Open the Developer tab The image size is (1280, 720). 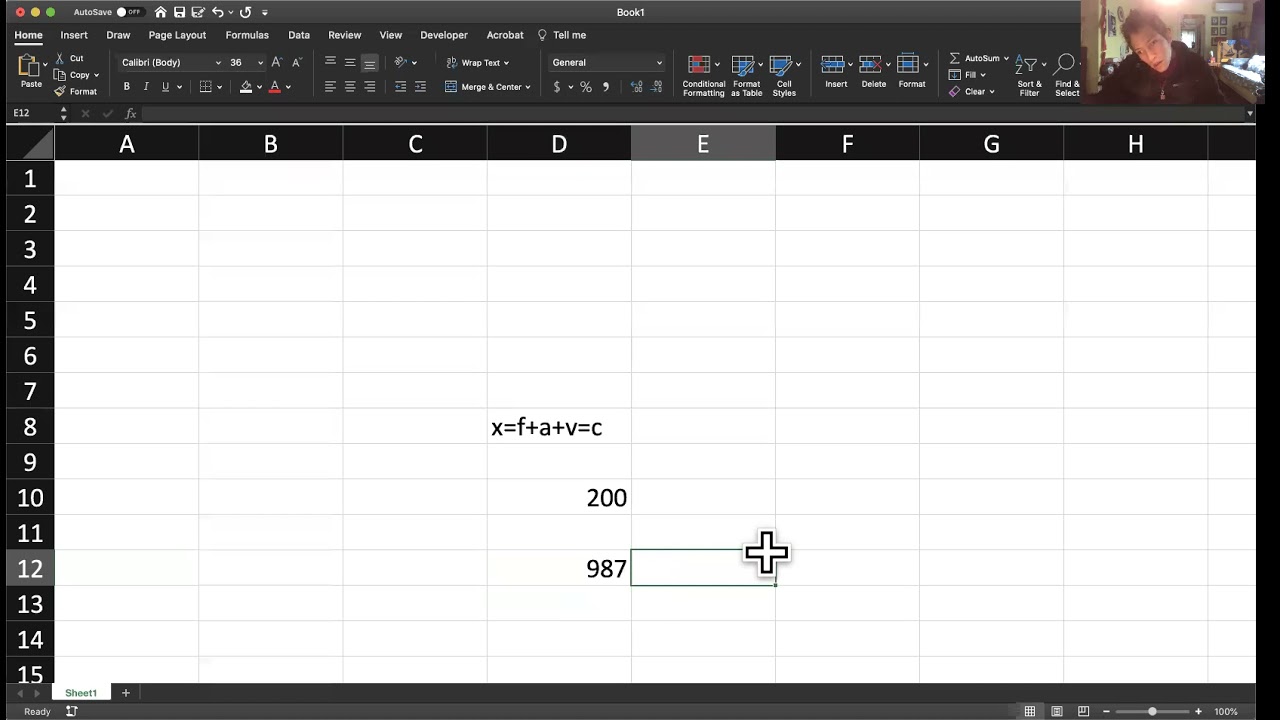(x=444, y=35)
